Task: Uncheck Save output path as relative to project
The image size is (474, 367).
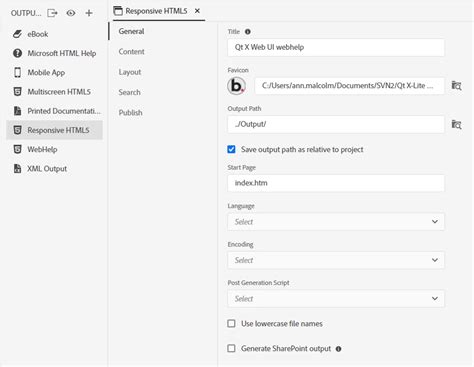Action: tap(231, 149)
